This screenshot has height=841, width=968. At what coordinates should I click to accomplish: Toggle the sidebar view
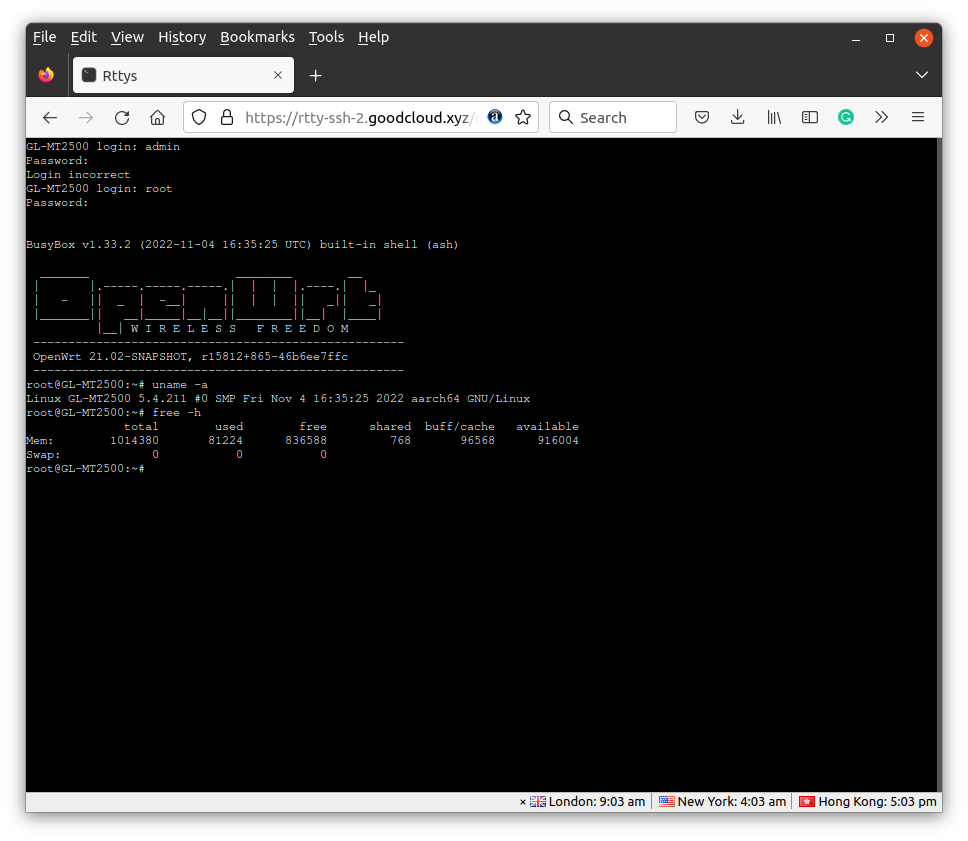pyautogui.click(x=809, y=117)
